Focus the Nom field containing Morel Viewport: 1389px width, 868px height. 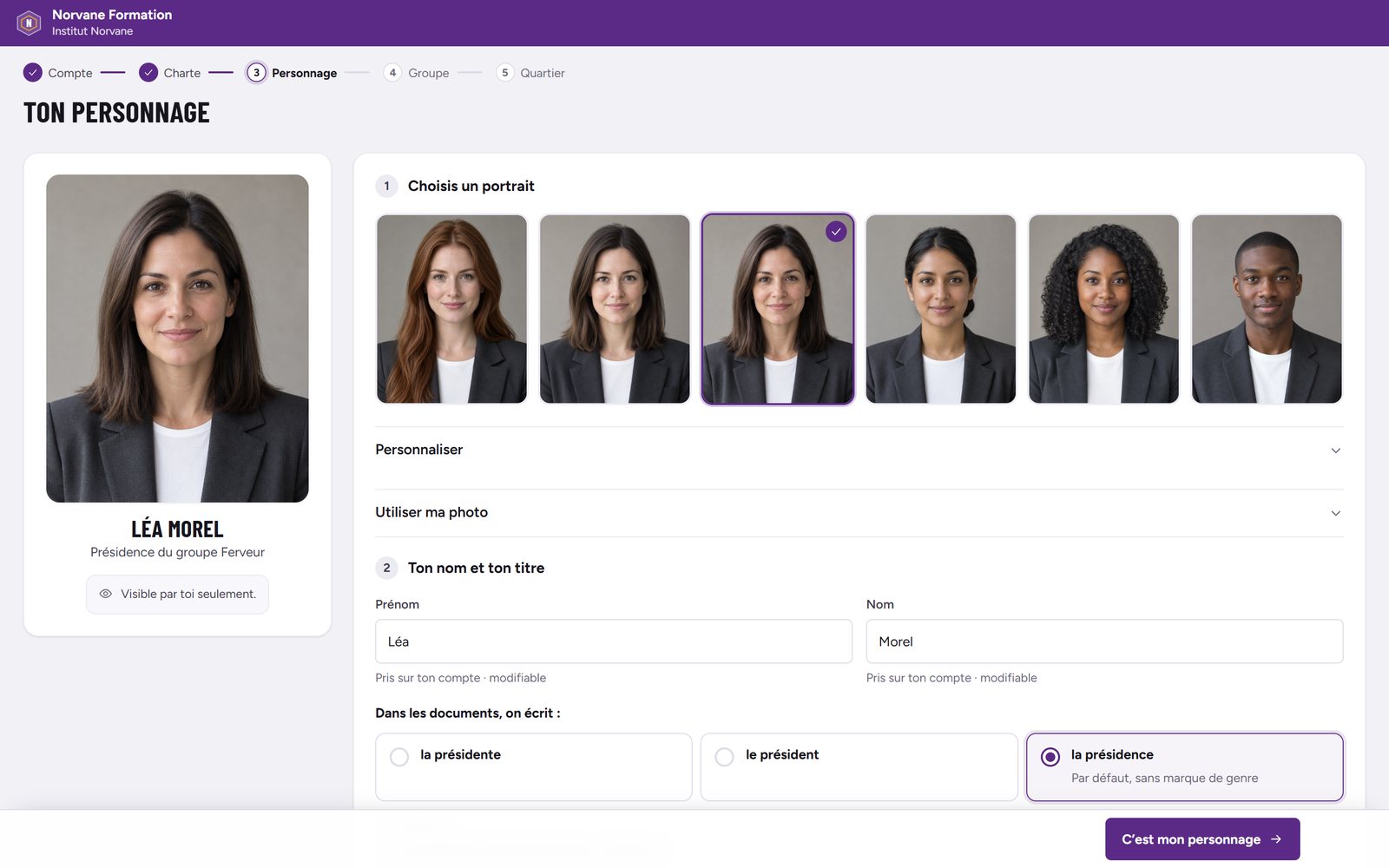pyautogui.click(x=1104, y=641)
